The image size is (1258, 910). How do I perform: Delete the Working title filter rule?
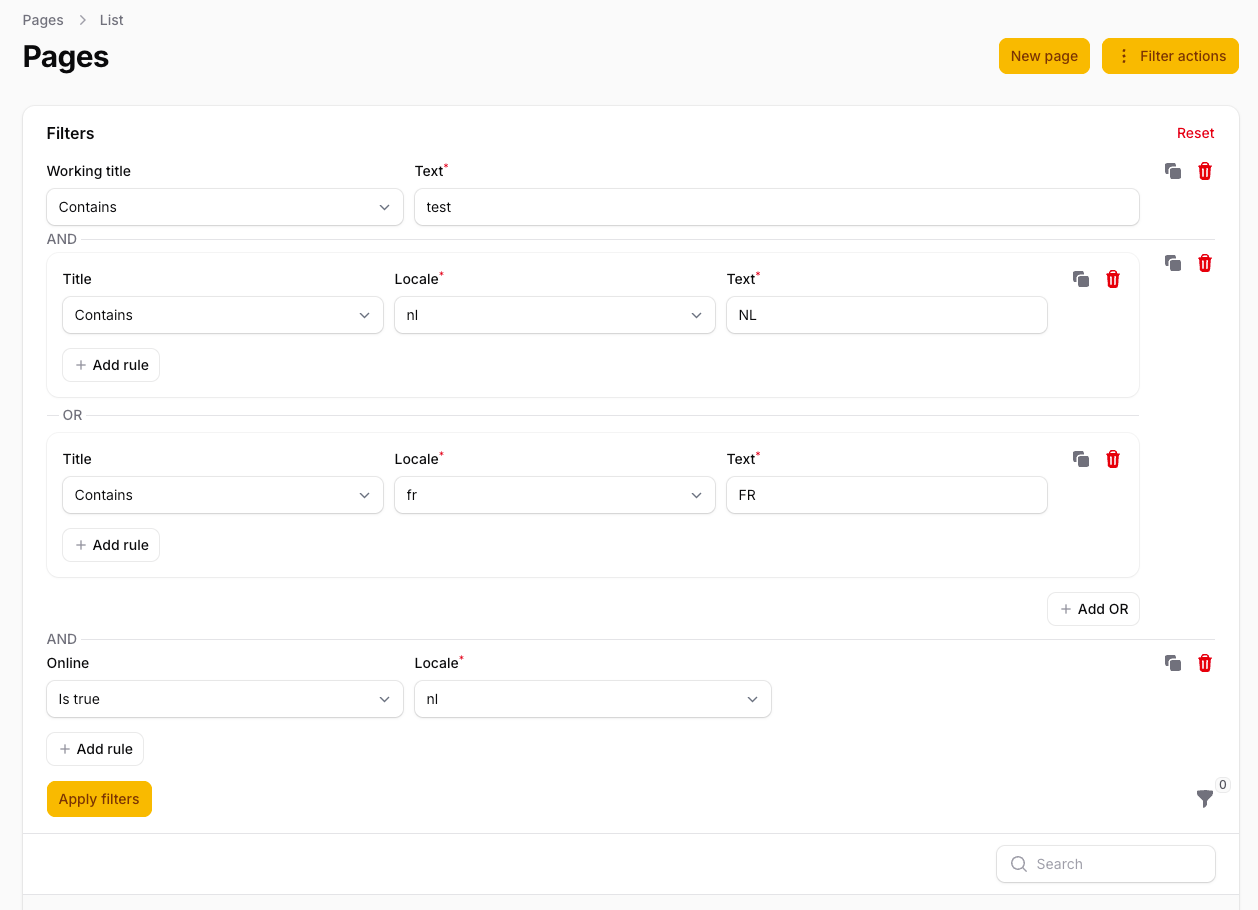1205,171
